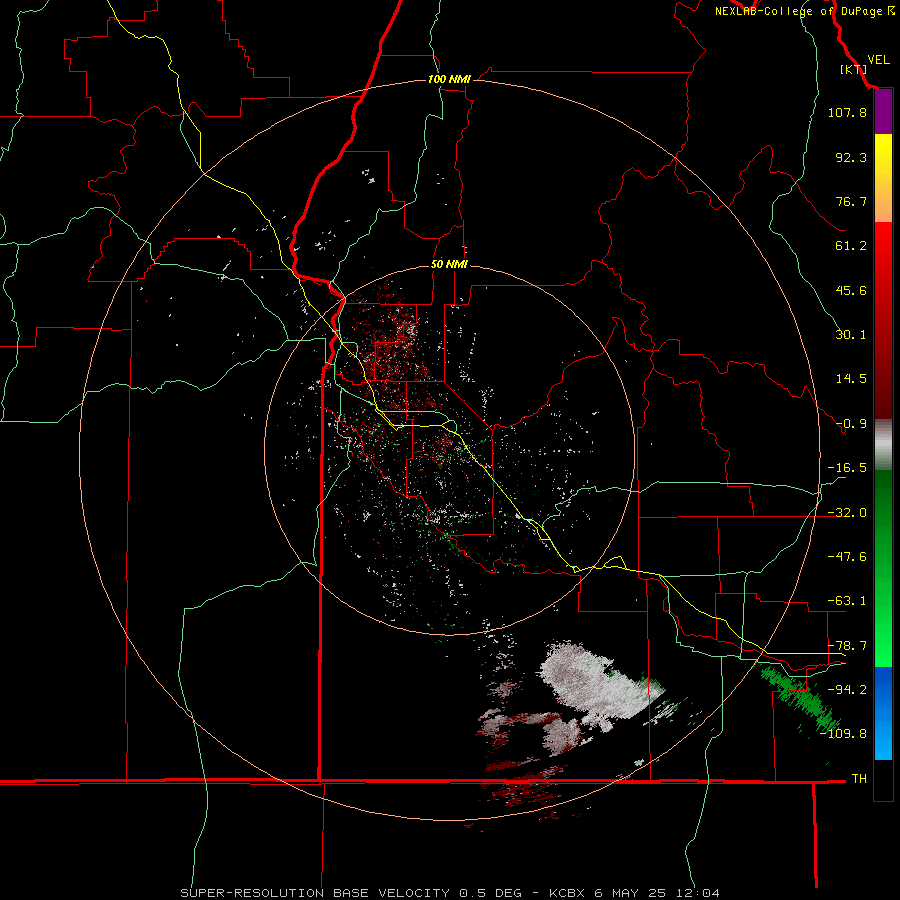Image resolution: width=900 pixels, height=900 pixels.
Task: Click the -47.6 velocity scale value
Action: click(847, 557)
